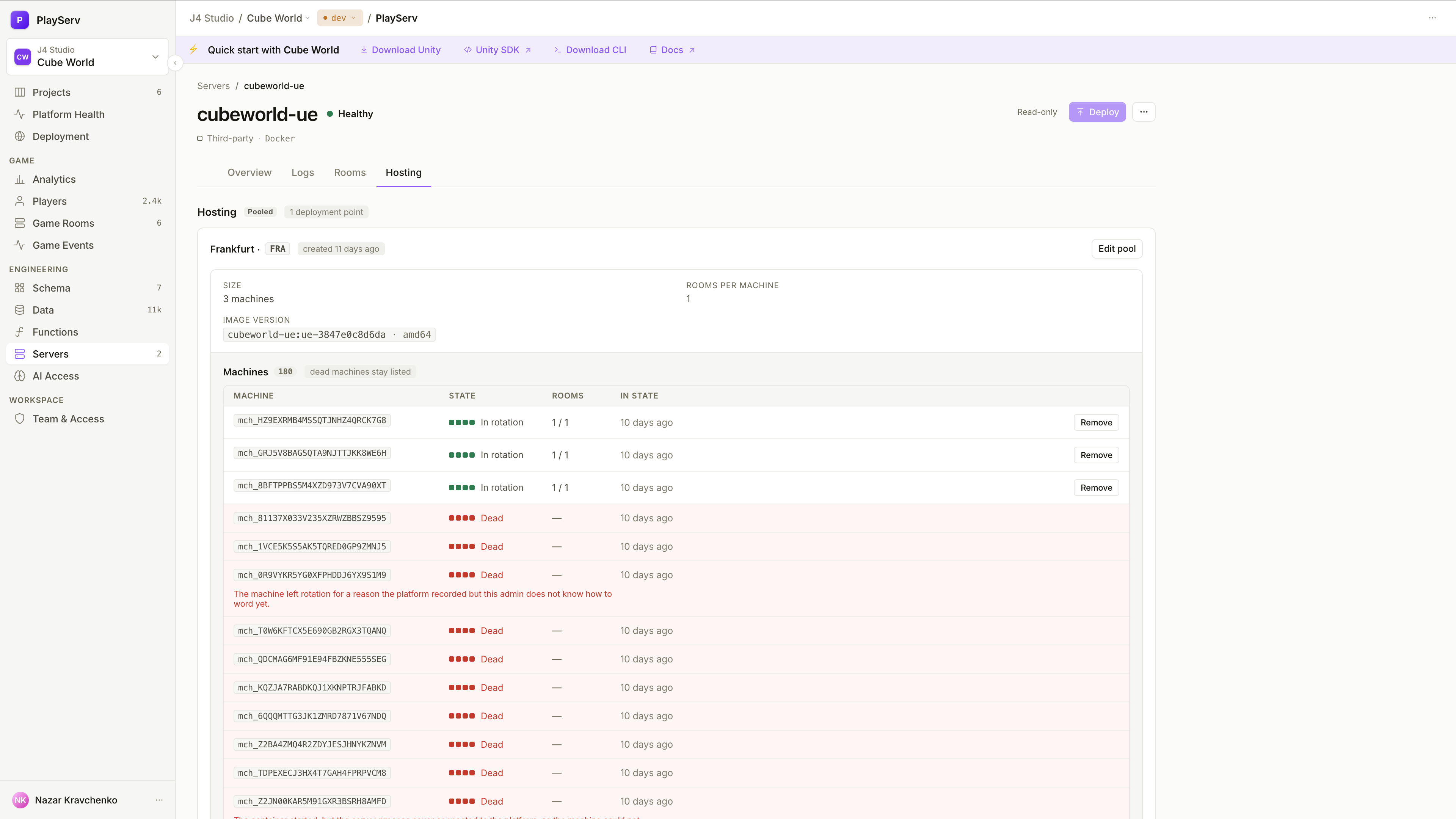Open Platform Health in the sidebar
Screen dimensions: 1456x819
(88, 114)
